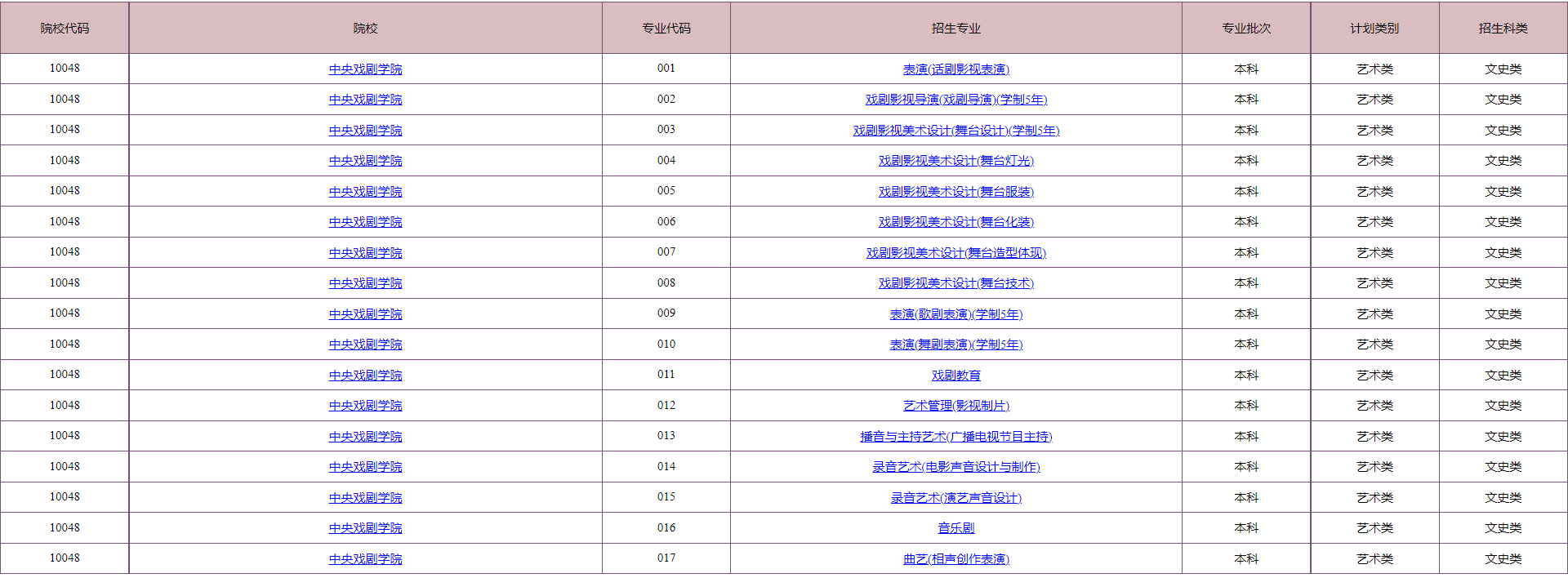Click 本科 cell in row 002
Image resolution: width=1568 pixels, height=578 pixels.
1246,100
